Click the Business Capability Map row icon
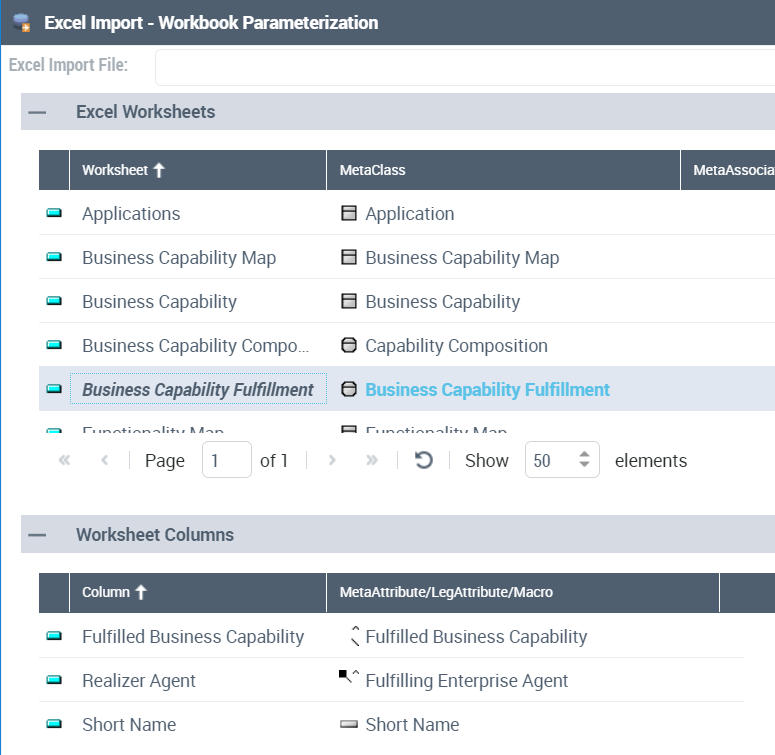The height and width of the screenshot is (755, 775). click(x=54, y=258)
